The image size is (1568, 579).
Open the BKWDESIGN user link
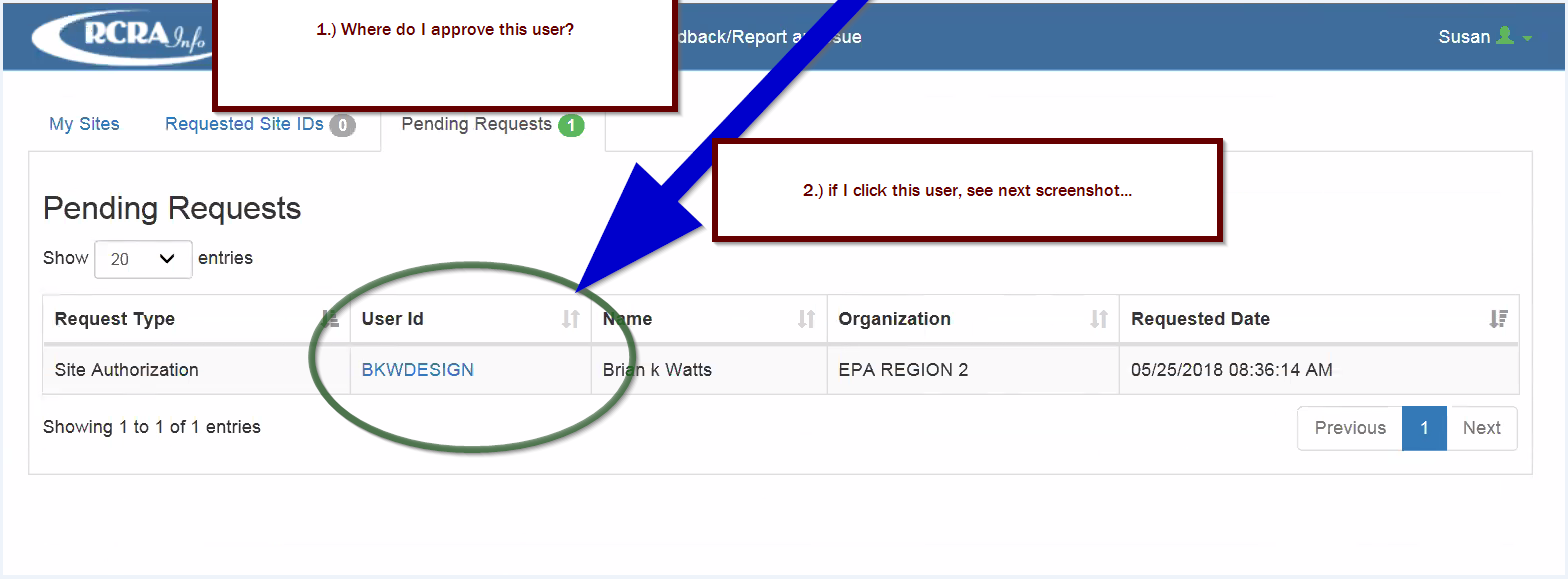tap(417, 370)
